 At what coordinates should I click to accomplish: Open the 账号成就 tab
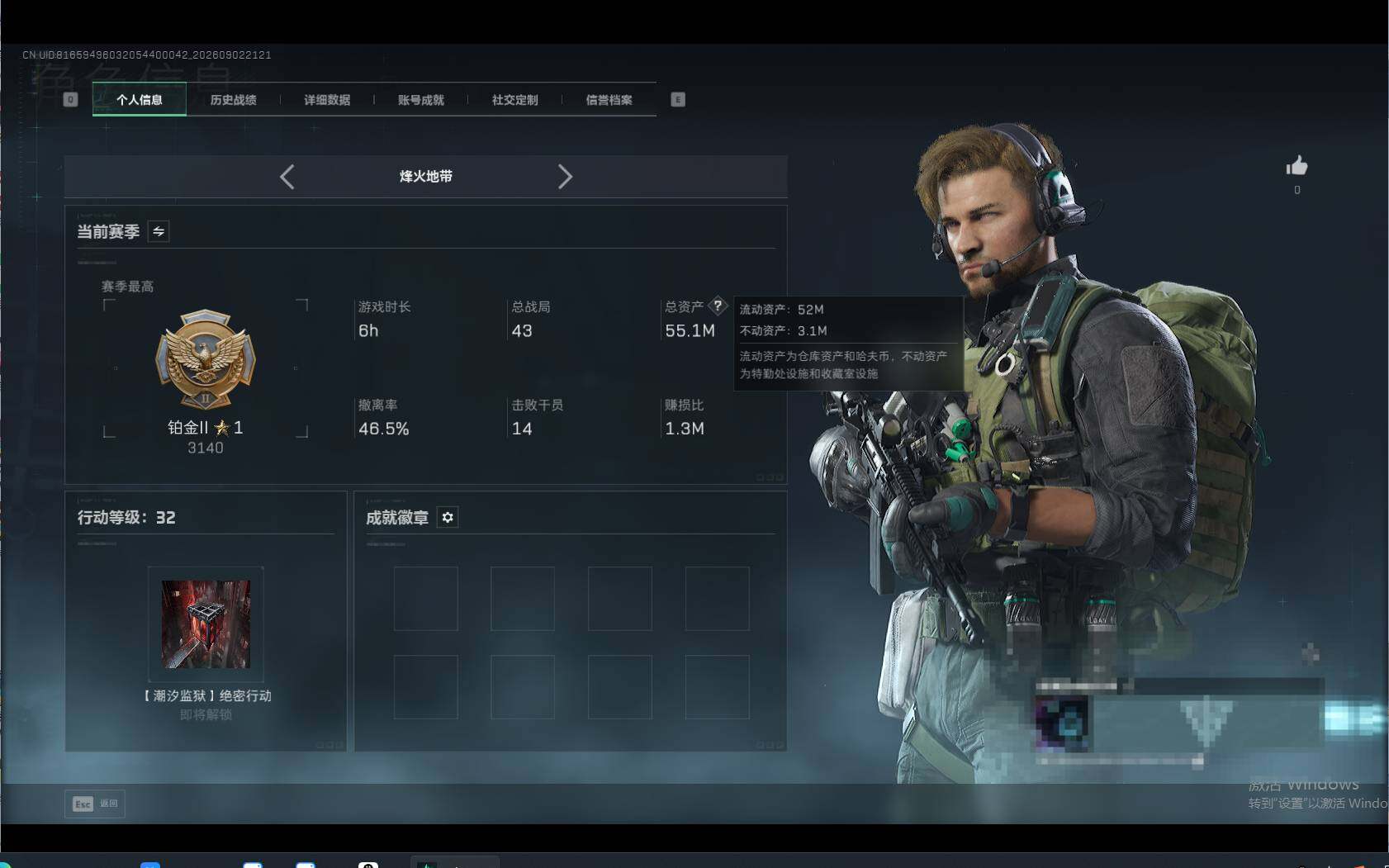coord(421,100)
